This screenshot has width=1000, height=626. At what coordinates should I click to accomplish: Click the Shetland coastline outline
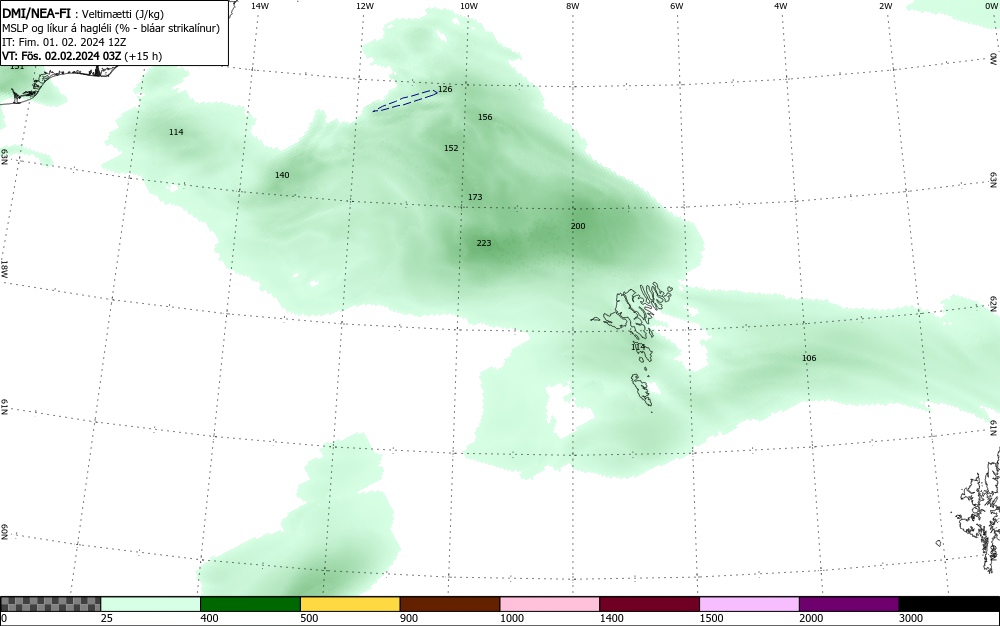click(x=979, y=516)
